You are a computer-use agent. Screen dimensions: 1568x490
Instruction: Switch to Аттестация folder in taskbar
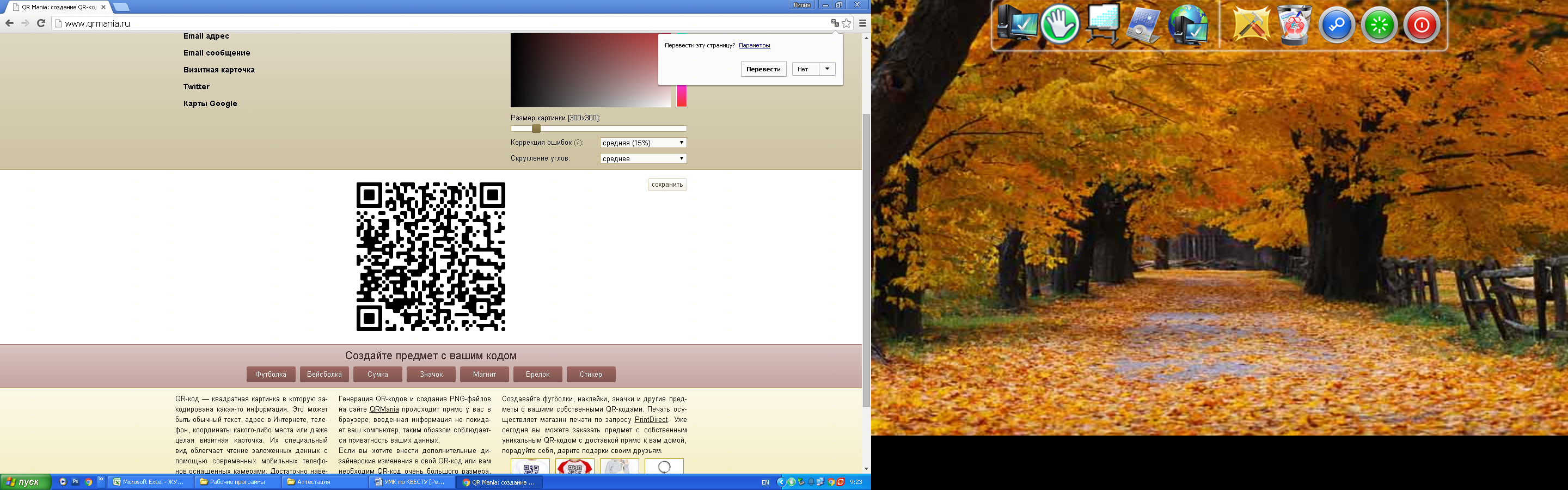[x=324, y=482]
